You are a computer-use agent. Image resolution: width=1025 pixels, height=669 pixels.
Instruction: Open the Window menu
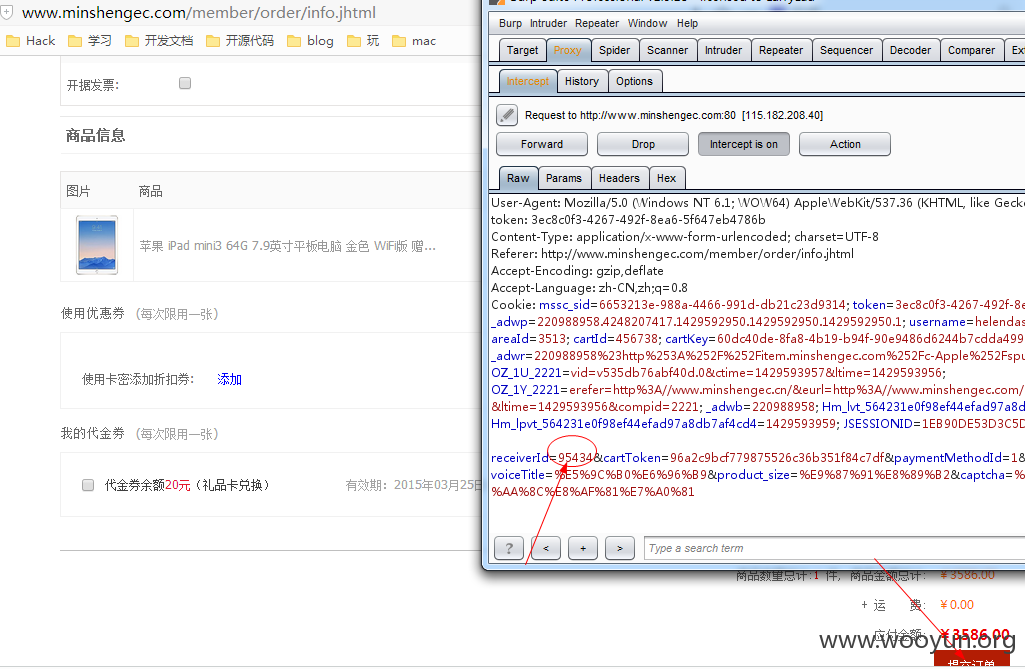coord(647,24)
